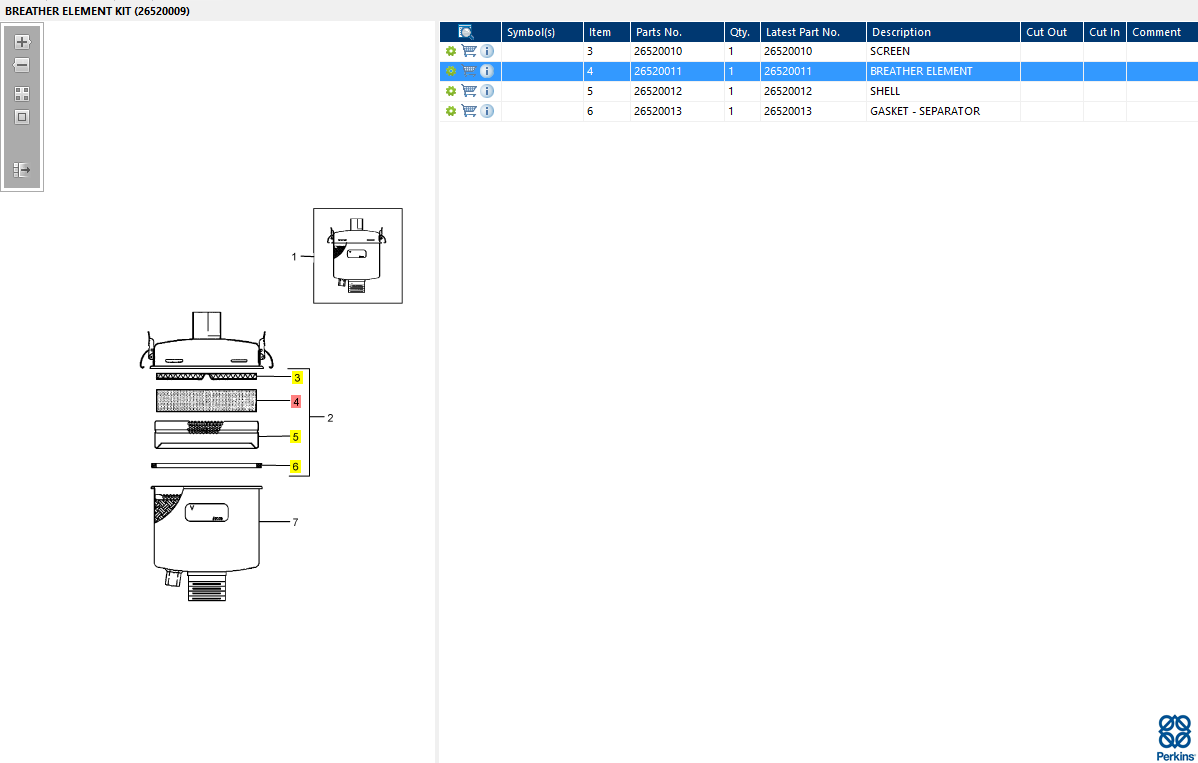Click the breather top cover drawing
The image size is (1198, 763).
(x=206, y=341)
